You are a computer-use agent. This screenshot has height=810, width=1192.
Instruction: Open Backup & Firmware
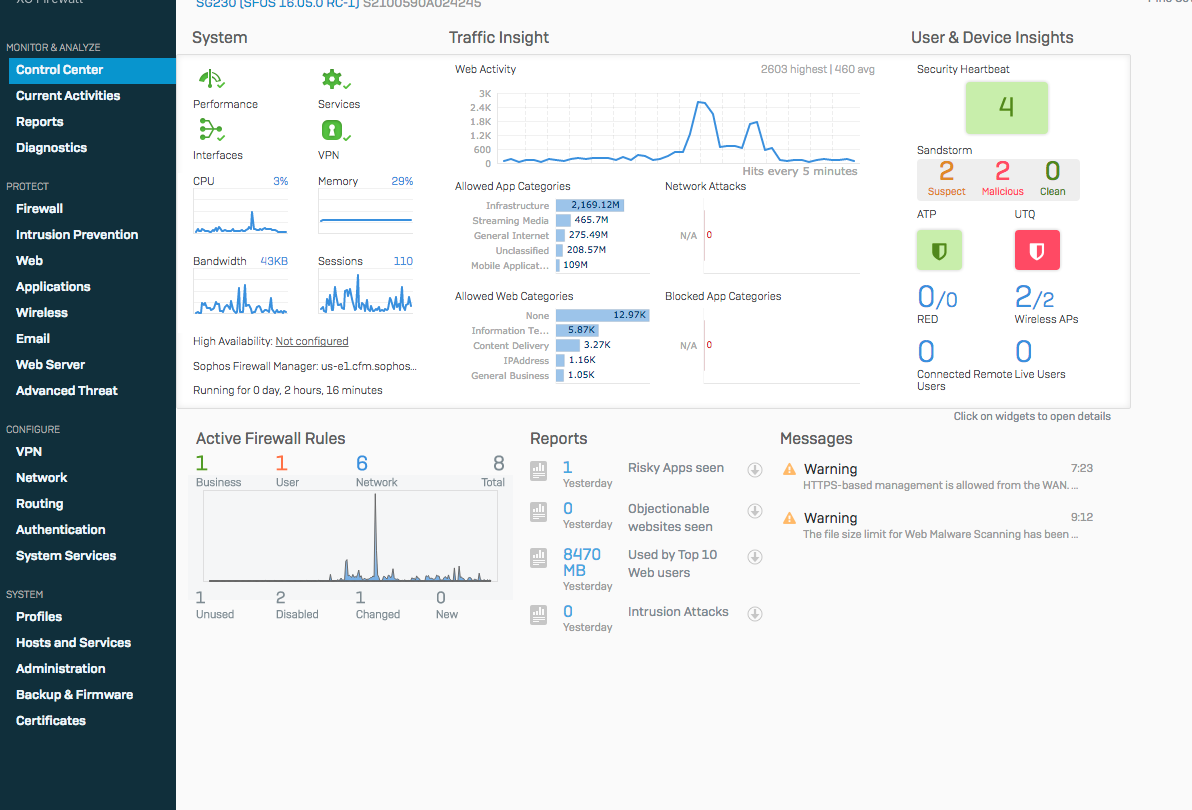(74, 695)
